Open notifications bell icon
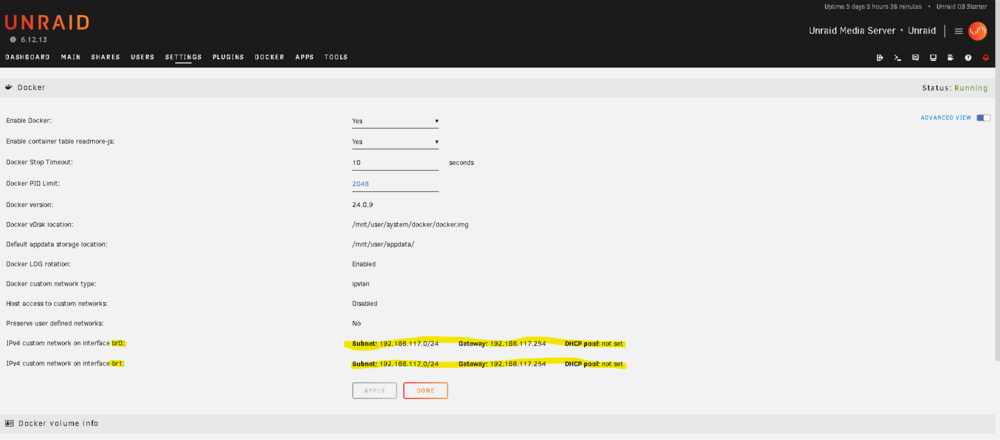 (986, 57)
